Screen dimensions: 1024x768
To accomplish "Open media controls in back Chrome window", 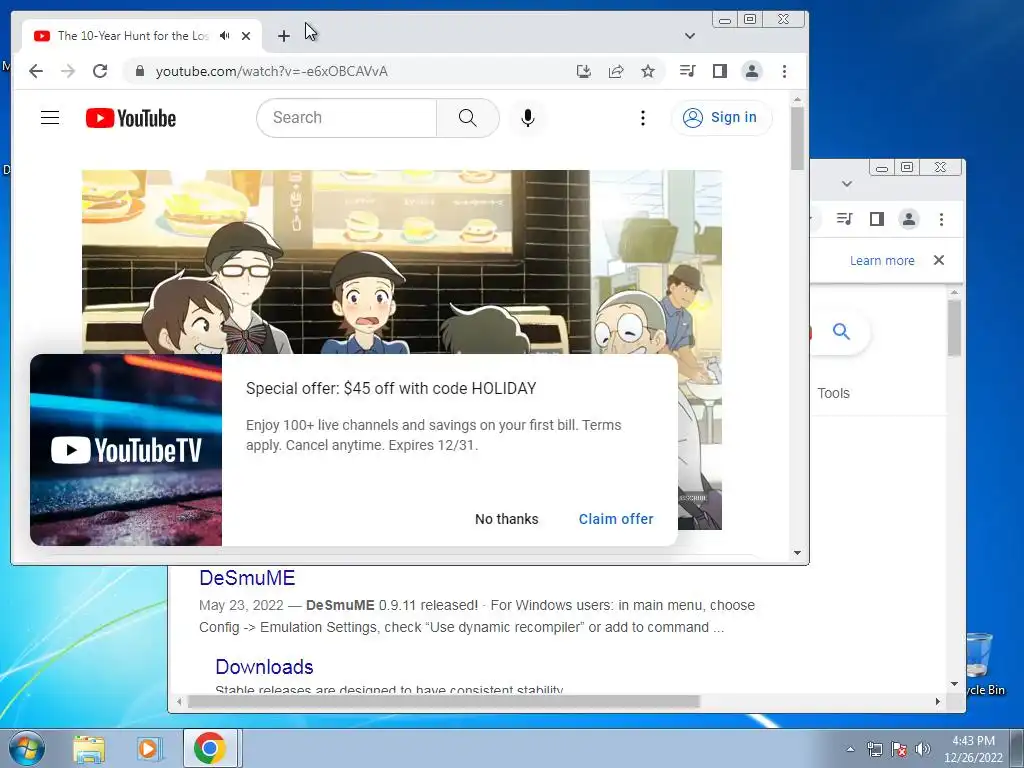I will click(x=844, y=219).
